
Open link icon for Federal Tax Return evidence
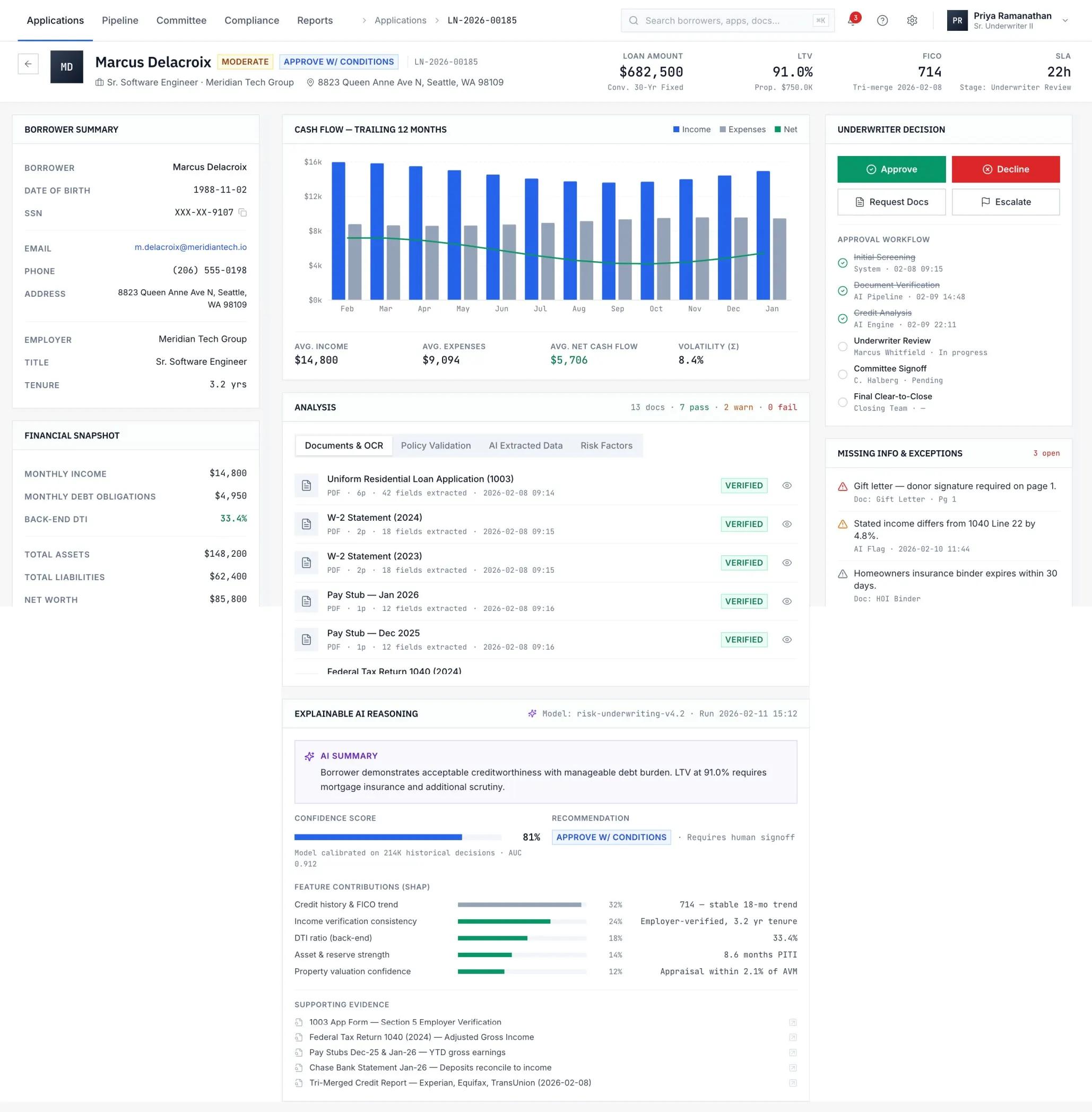(x=793, y=1037)
